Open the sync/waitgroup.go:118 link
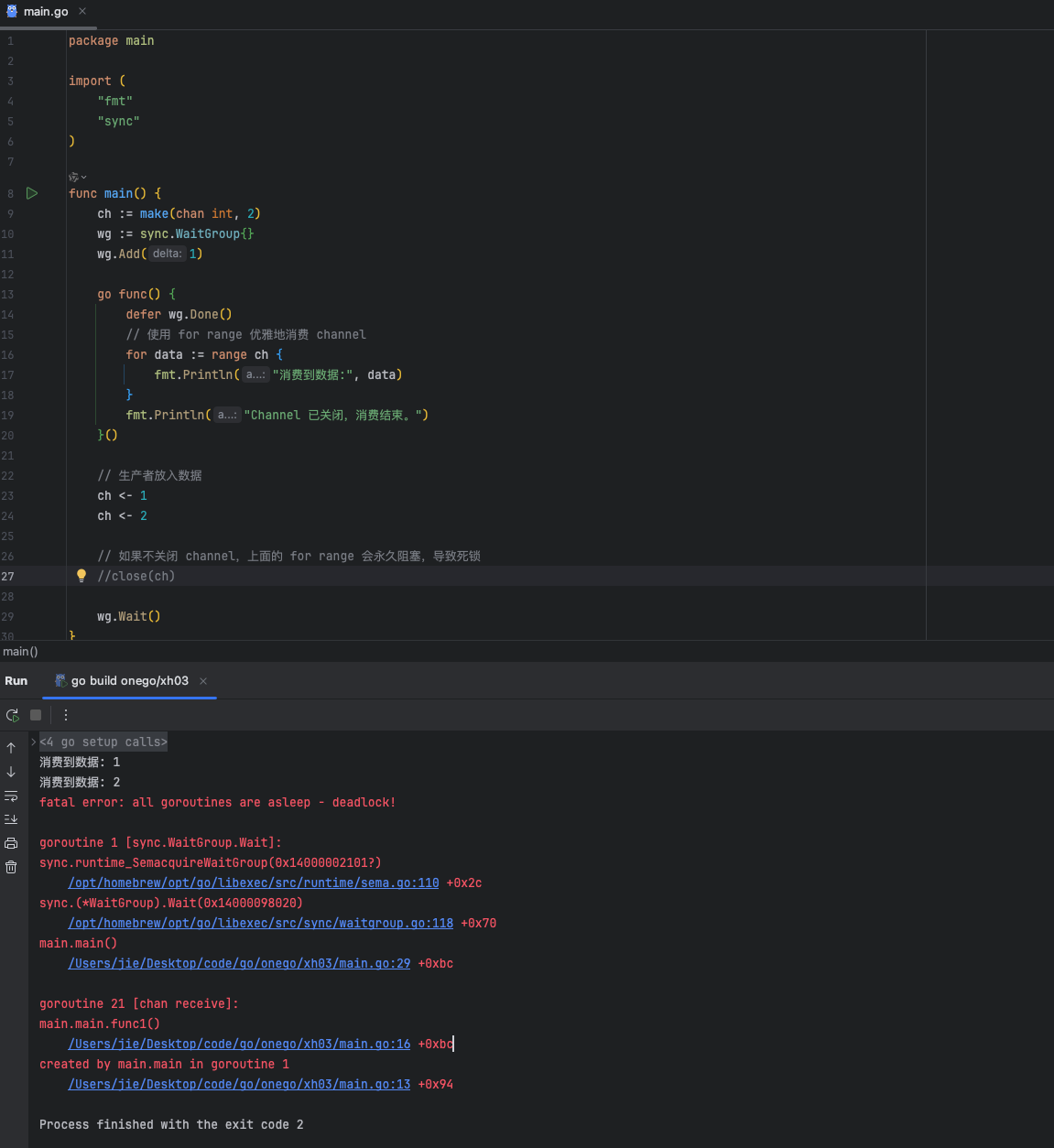Viewport: 1054px width, 1148px height. tap(261, 924)
